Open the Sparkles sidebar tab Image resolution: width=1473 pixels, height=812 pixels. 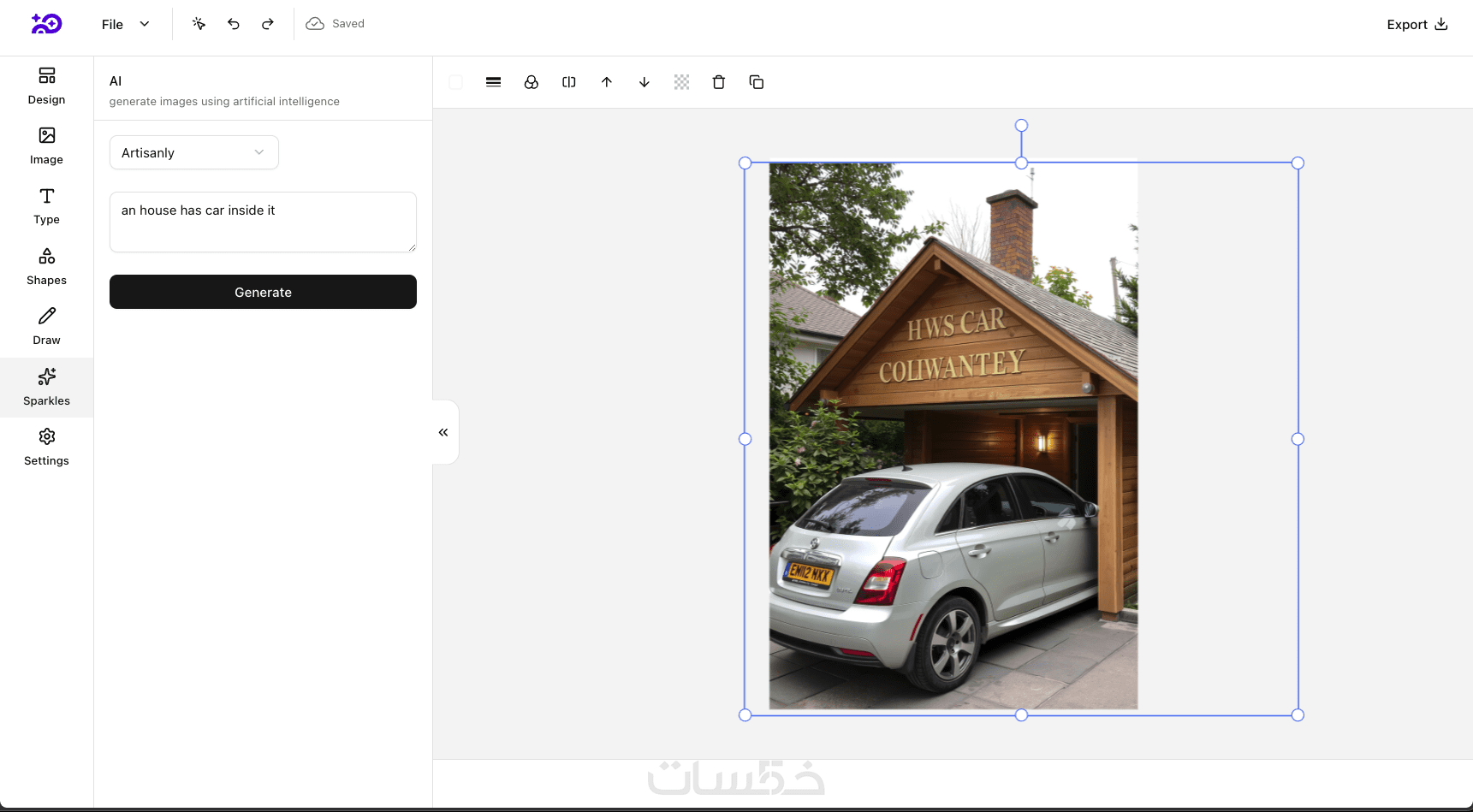pos(46,388)
